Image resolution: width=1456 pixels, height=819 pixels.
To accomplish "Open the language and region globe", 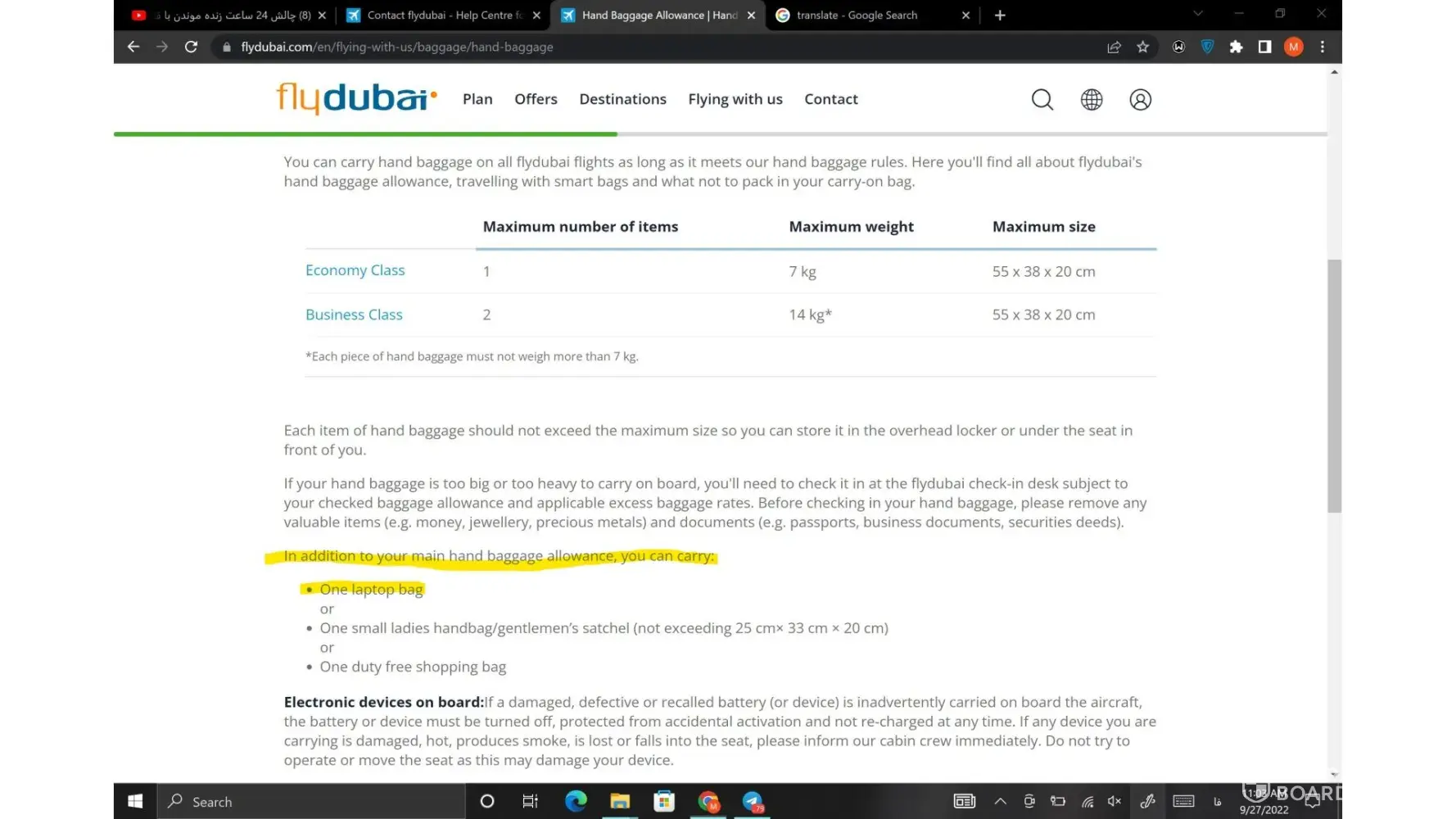I will pyautogui.click(x=1092, y=99).
